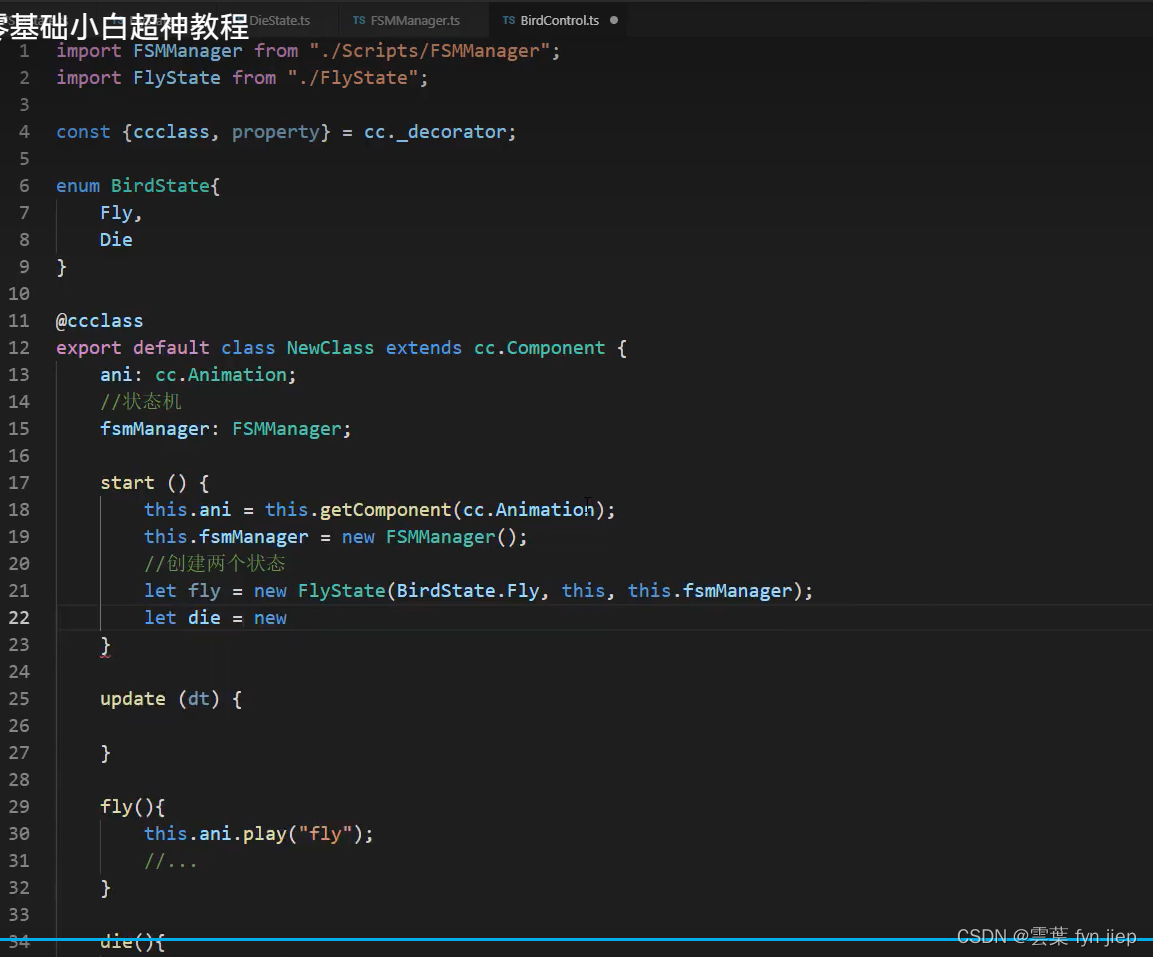Click the '//...' comment on line 31
Viewport: 1153px width, 957px height.
pyautogui.click(x=171, y=861)
